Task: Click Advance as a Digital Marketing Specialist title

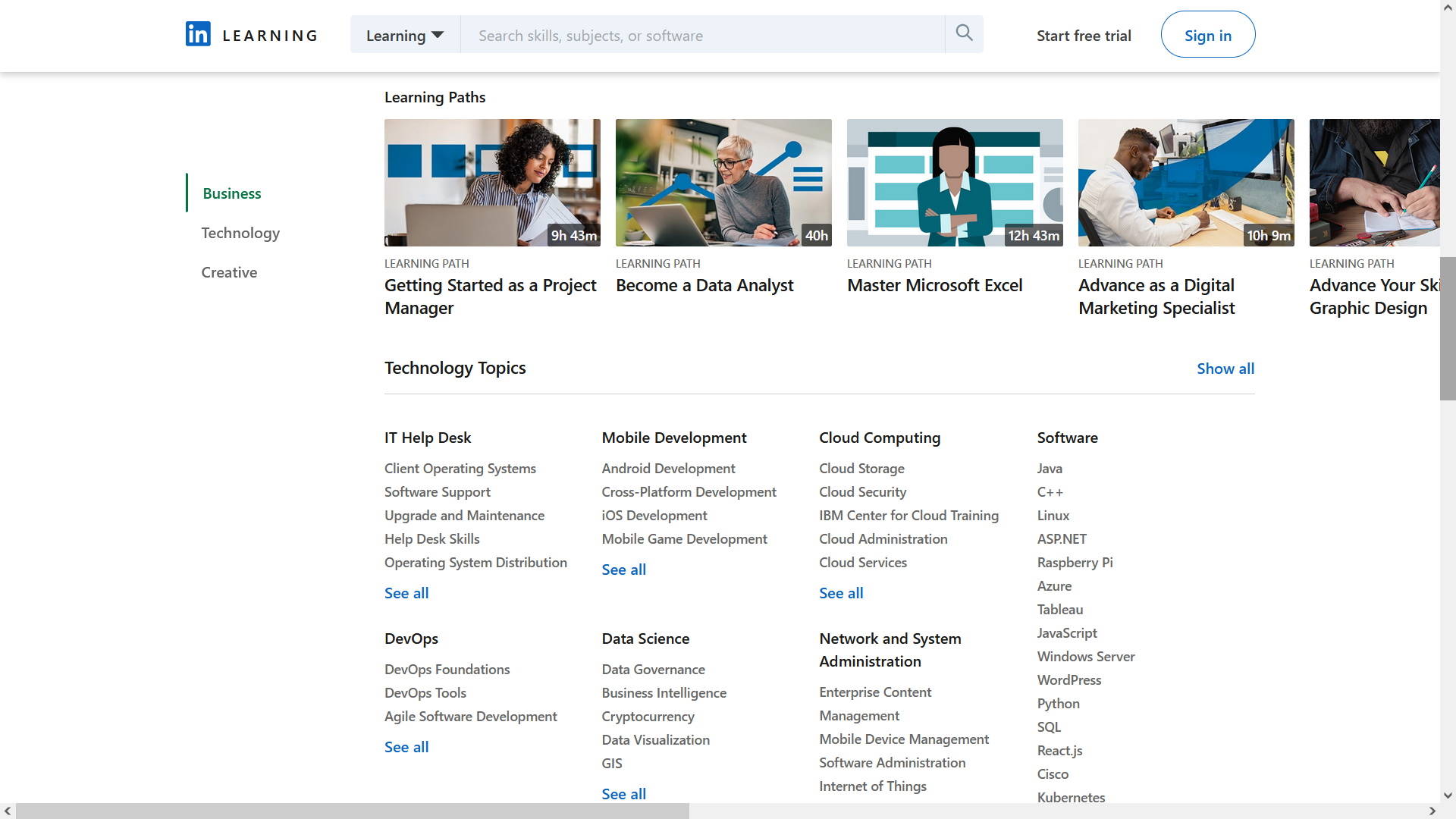Action: click(x=1156, y=297)
